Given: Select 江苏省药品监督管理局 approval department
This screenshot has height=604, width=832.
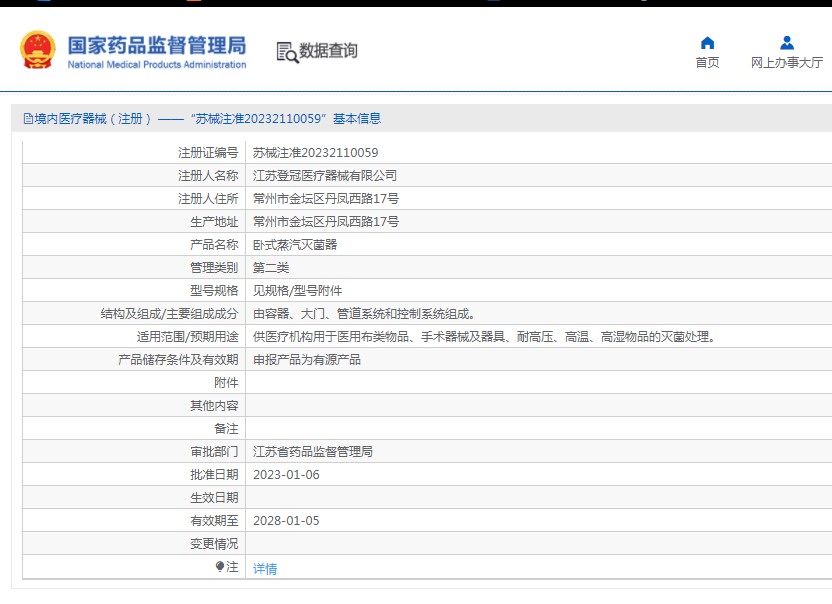Looking at the screenshot, I should point(313,452).
